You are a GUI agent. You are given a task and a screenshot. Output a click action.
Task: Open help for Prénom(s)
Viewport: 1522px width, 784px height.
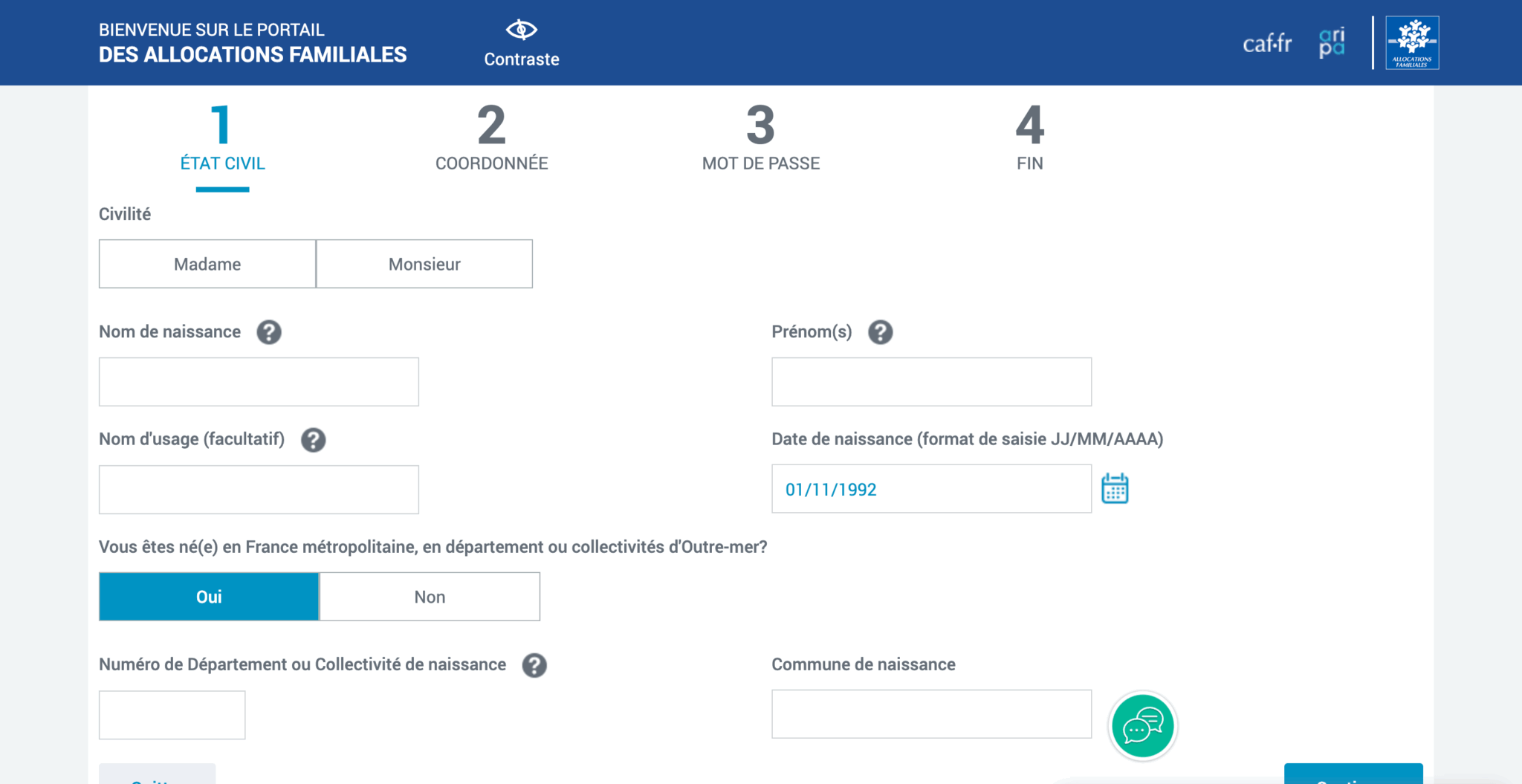click(x=881, y=332)
